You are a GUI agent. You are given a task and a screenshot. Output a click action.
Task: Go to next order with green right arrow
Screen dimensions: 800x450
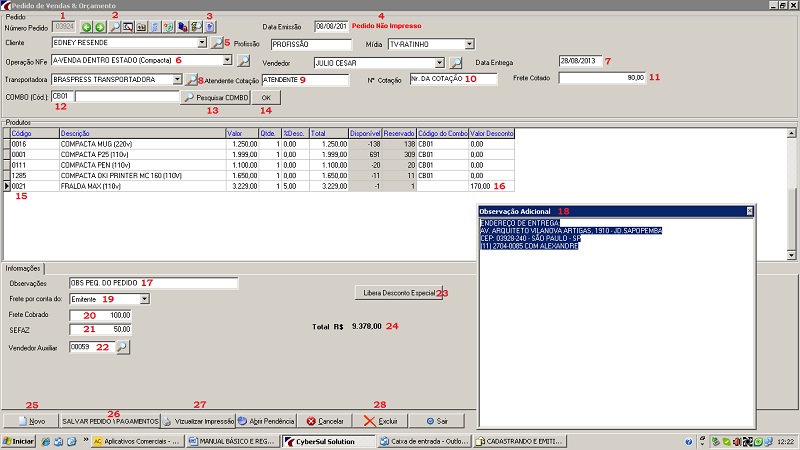(99, 27)
